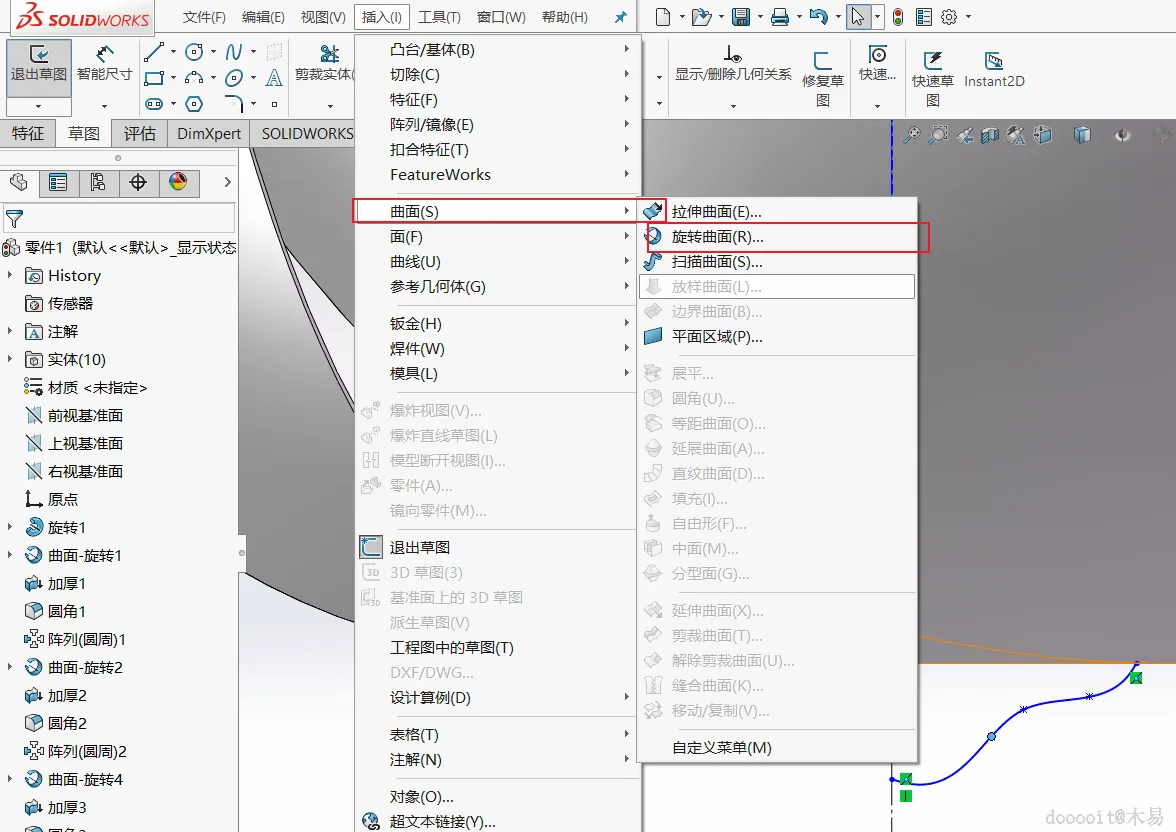Open the 工具(T) menu
The height and width of the screenshot is (832, 1176).
pyautogui.click(x=440, y=17)
